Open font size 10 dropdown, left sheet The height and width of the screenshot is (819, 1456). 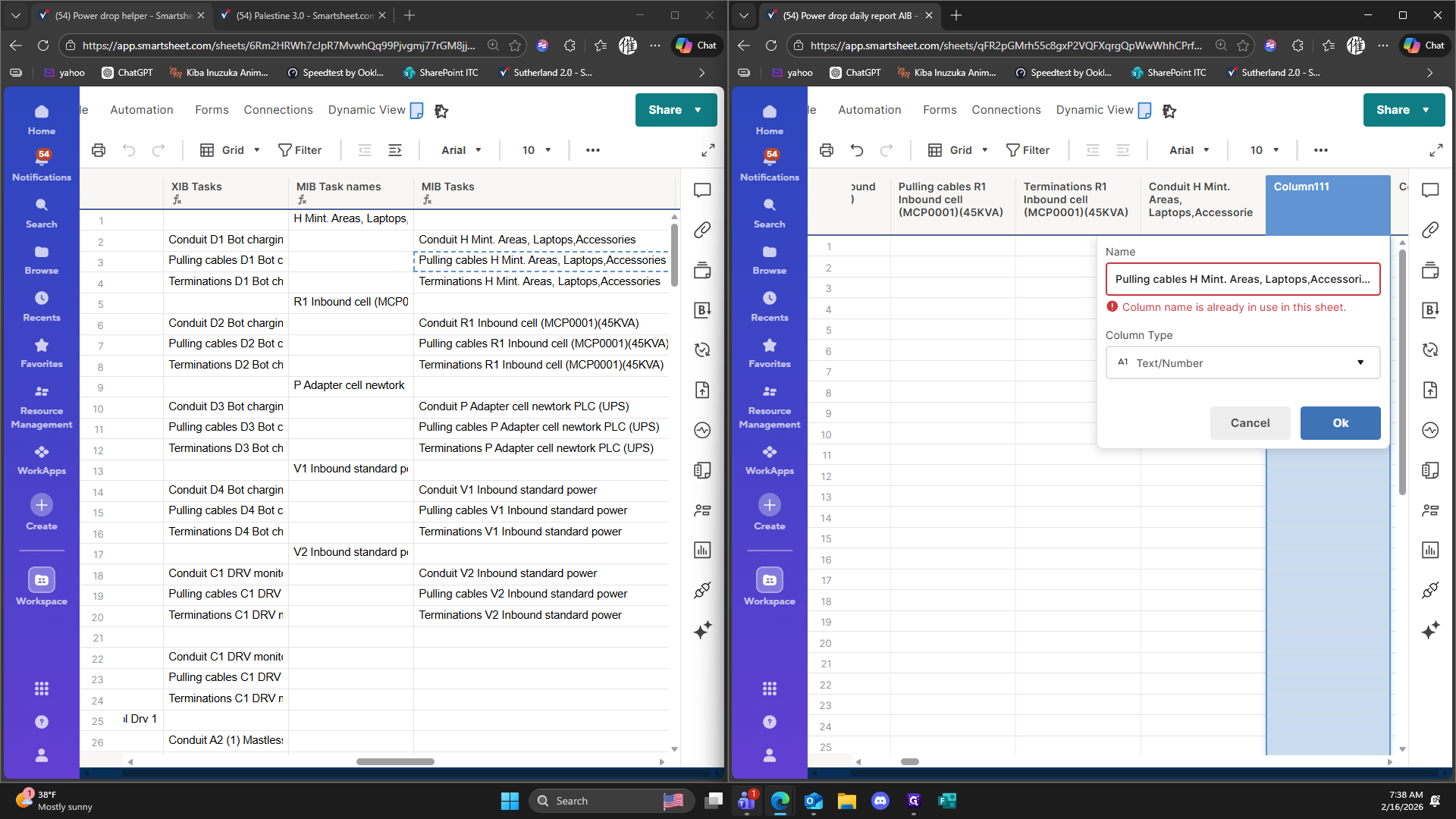pos(536,150)
